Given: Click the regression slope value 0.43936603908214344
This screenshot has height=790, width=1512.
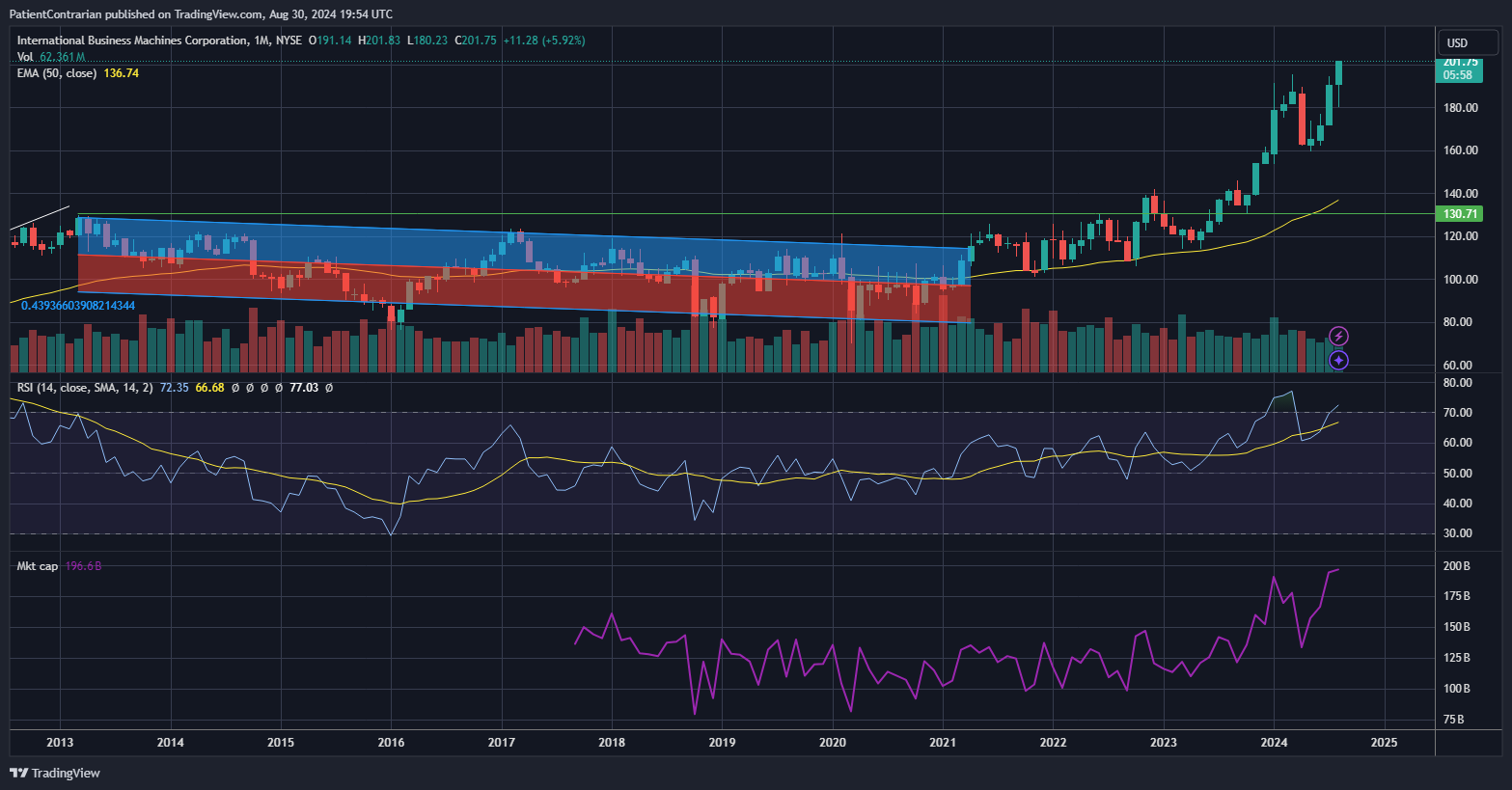Looking at the screenshot, I should [78, 306].
